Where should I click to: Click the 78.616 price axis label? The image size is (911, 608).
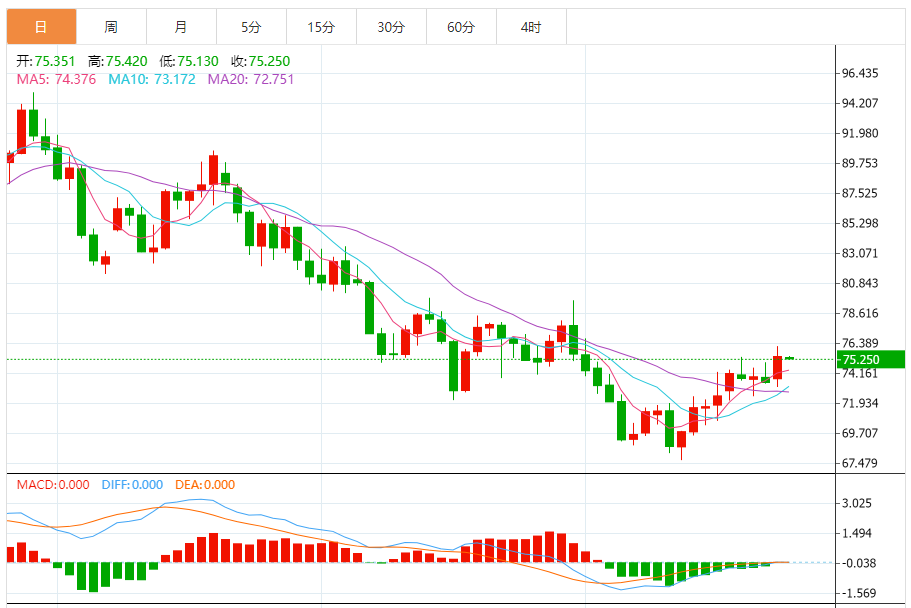coord(860,313)
